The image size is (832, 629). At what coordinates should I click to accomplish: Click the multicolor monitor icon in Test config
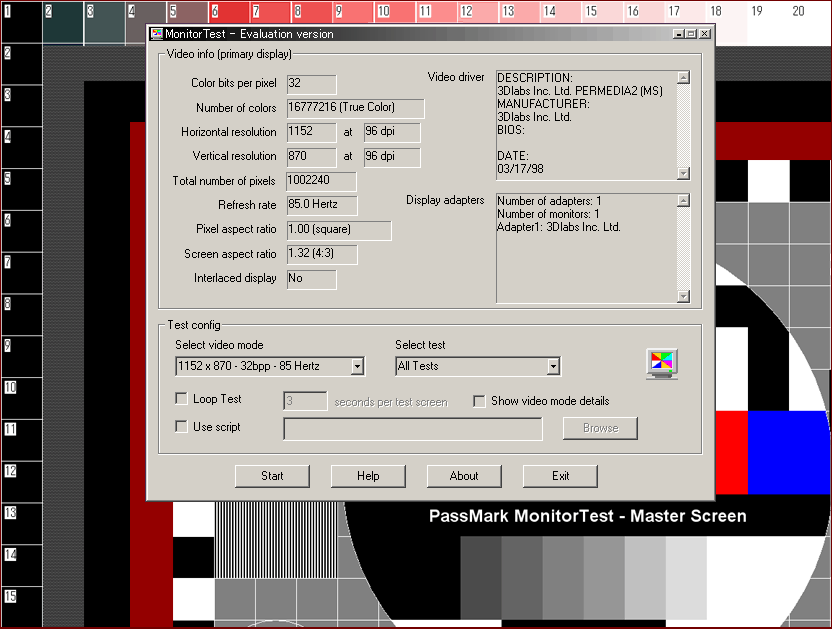[661, 363]
